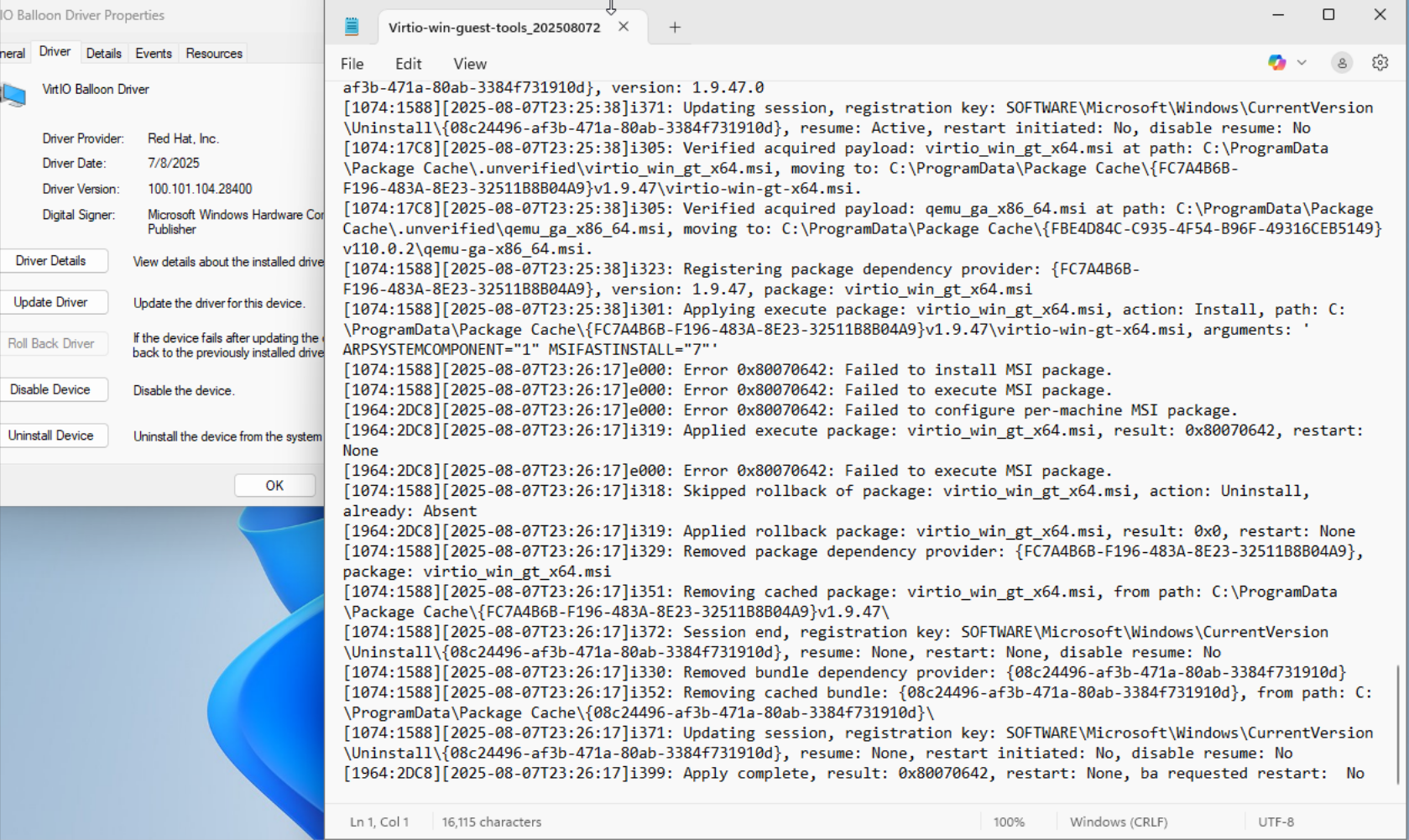The image size is (1409, 840).
Task: Click the Windows (CRLF) line ending indicator
Action: click(1119, 822)
